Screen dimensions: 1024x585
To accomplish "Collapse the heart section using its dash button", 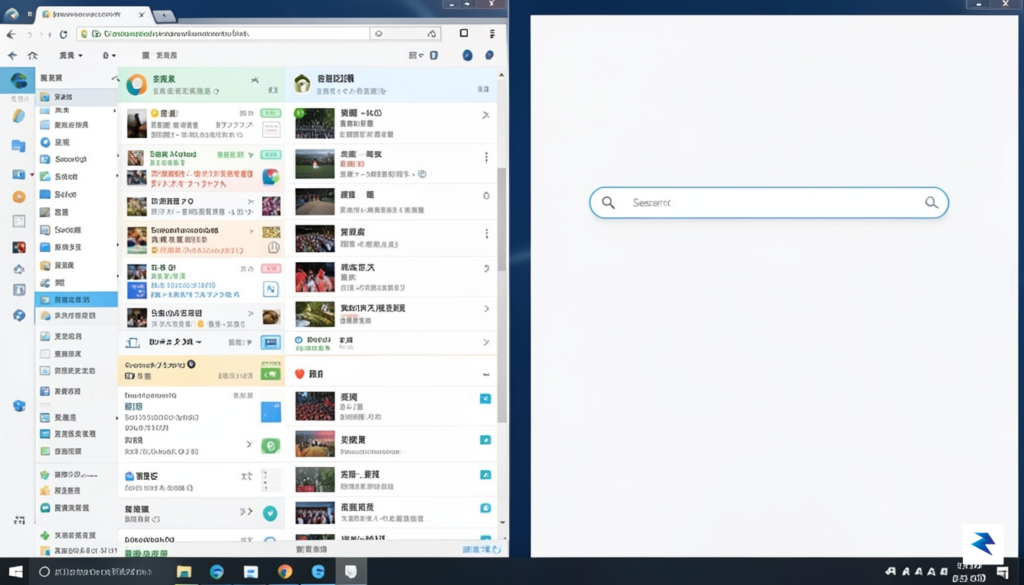I will coord(486,375).
